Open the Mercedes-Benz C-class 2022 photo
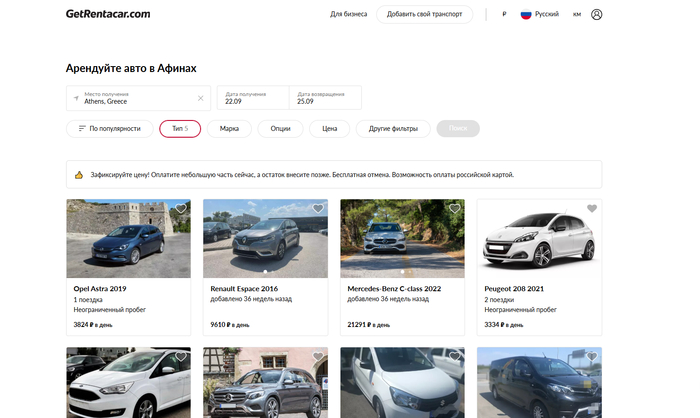 click(x=402, y=239)
